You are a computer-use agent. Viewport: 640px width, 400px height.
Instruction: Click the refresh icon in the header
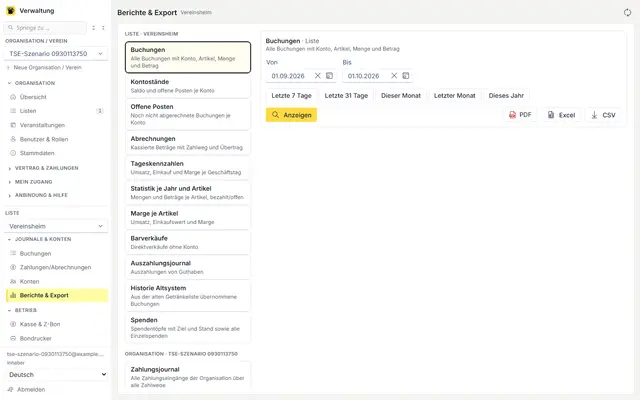[627, 12]
